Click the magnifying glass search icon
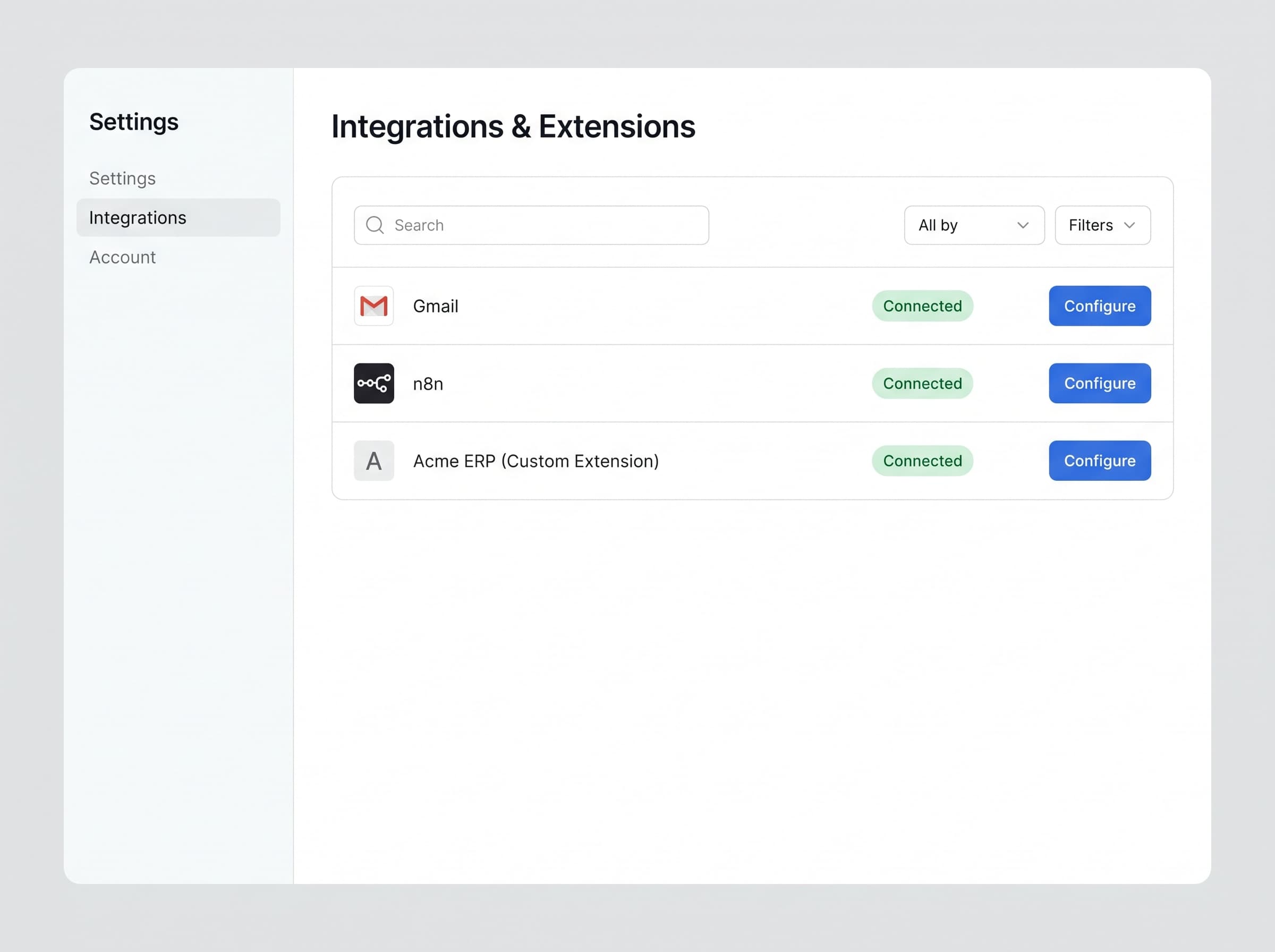1275x952 pixels. coord(375,225)
